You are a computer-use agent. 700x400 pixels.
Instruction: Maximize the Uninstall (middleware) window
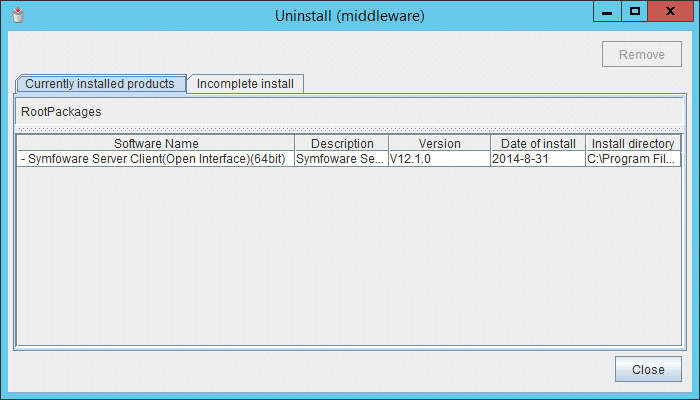634,12
